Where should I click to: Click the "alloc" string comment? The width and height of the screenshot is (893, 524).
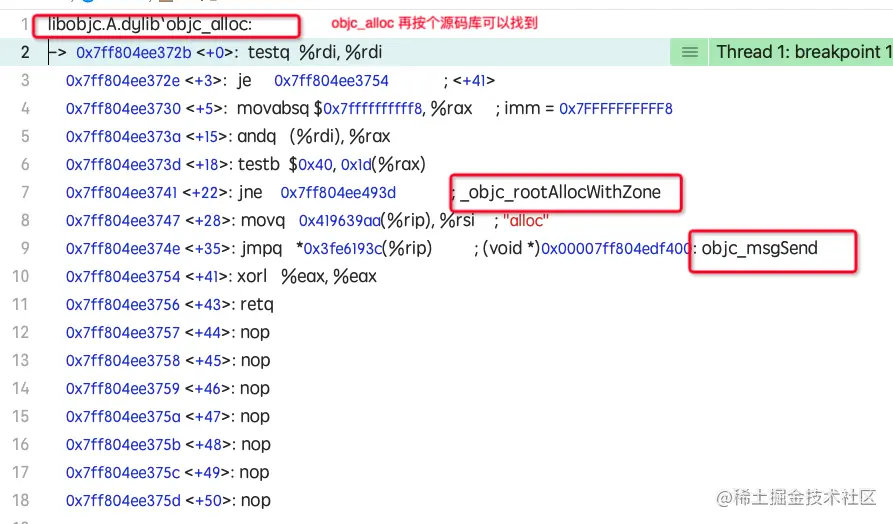526,220
